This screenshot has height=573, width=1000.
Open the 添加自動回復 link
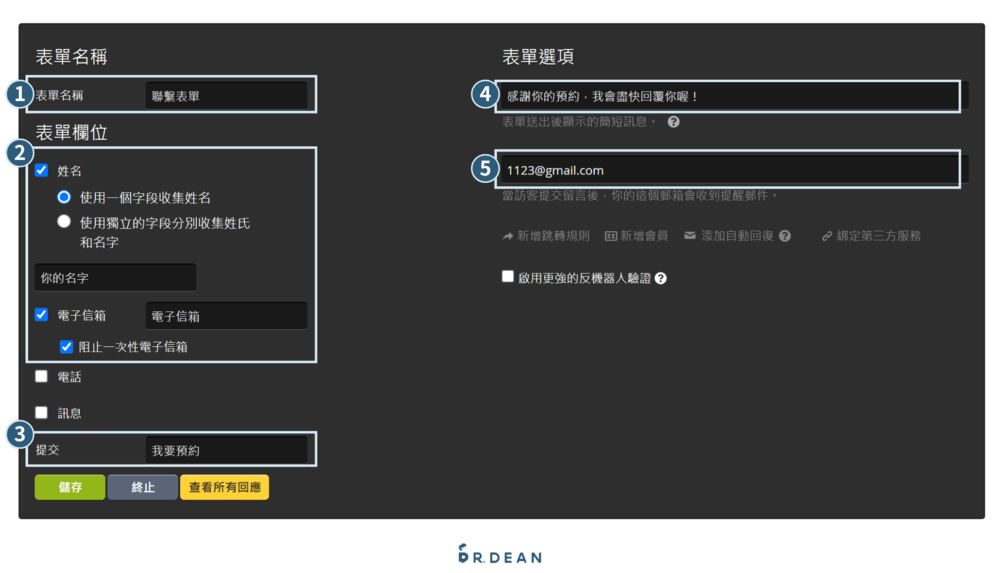point(737,236)
